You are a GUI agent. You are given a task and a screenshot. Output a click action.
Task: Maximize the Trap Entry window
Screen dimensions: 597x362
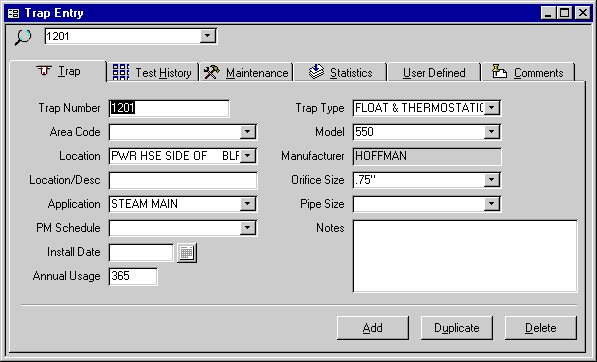click(565, 13)
